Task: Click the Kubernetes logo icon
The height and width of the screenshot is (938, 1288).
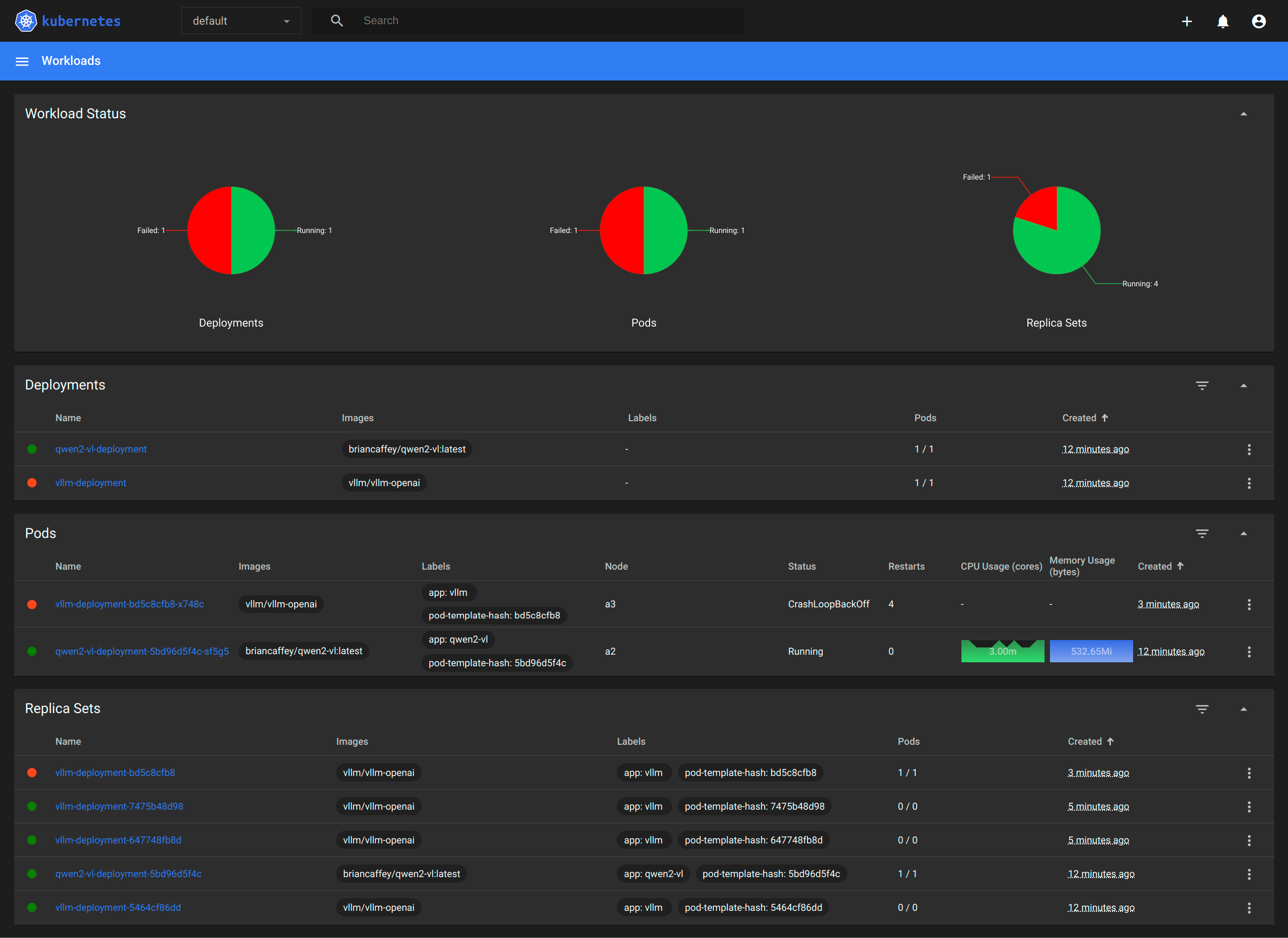Action: [x=26, y=21]
